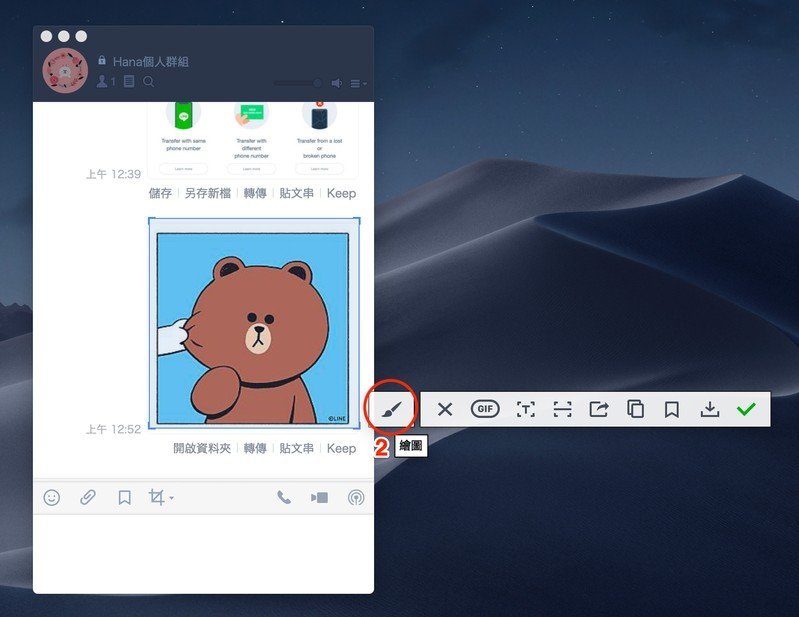Open the emoji sticker picker

click(x=51, y=497)
